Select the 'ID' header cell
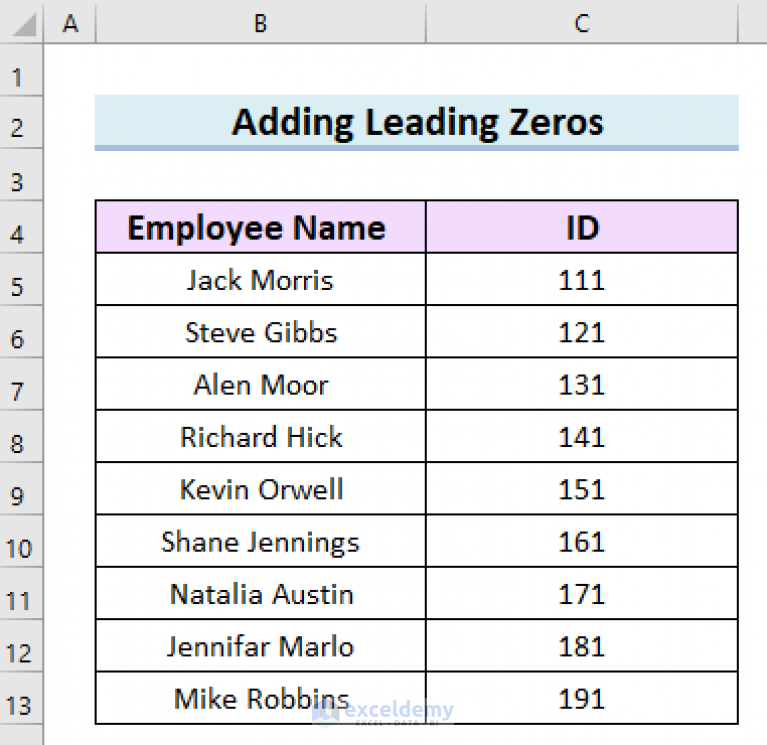This screenshot has width=767, height=745. [582, 227]
